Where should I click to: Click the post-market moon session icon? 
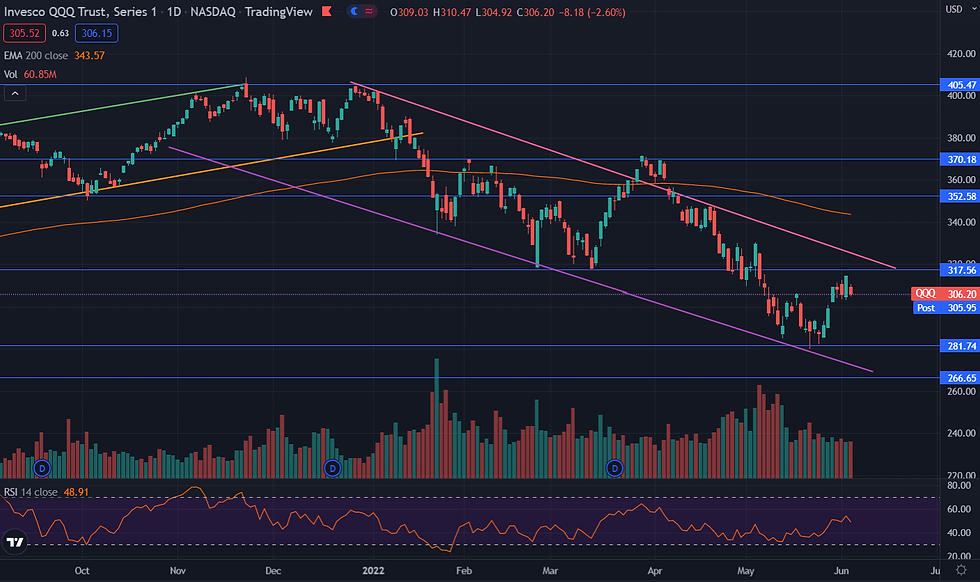tap(354, 11)
